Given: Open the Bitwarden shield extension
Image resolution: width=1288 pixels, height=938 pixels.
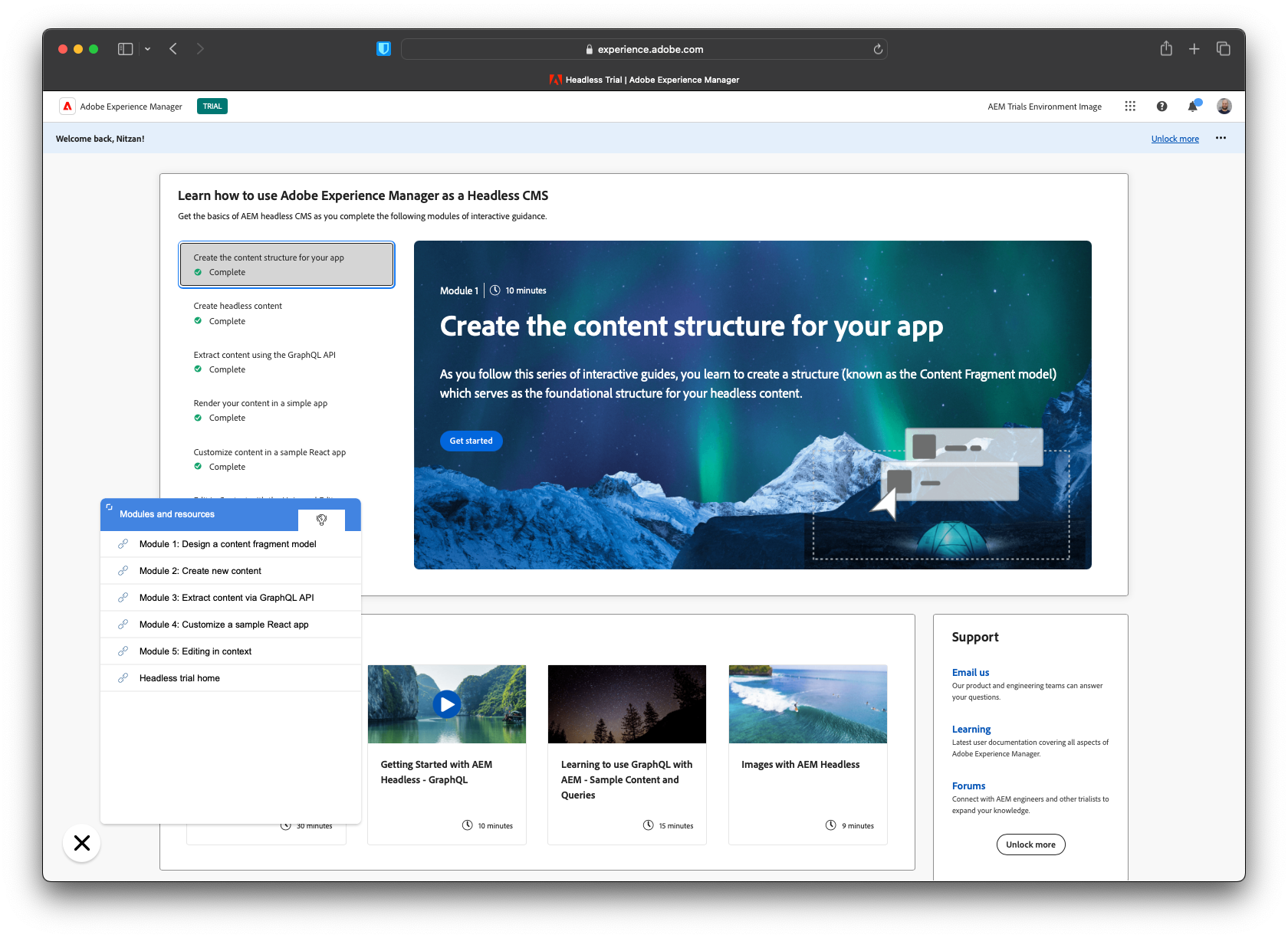Looking at the screenshot, I should 383,49.
